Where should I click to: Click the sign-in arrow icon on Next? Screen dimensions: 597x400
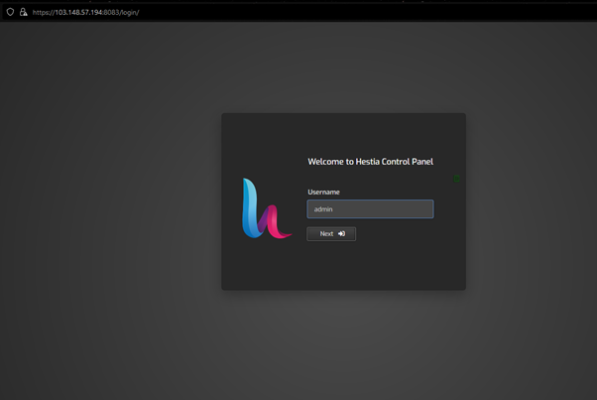click(342, 234)
